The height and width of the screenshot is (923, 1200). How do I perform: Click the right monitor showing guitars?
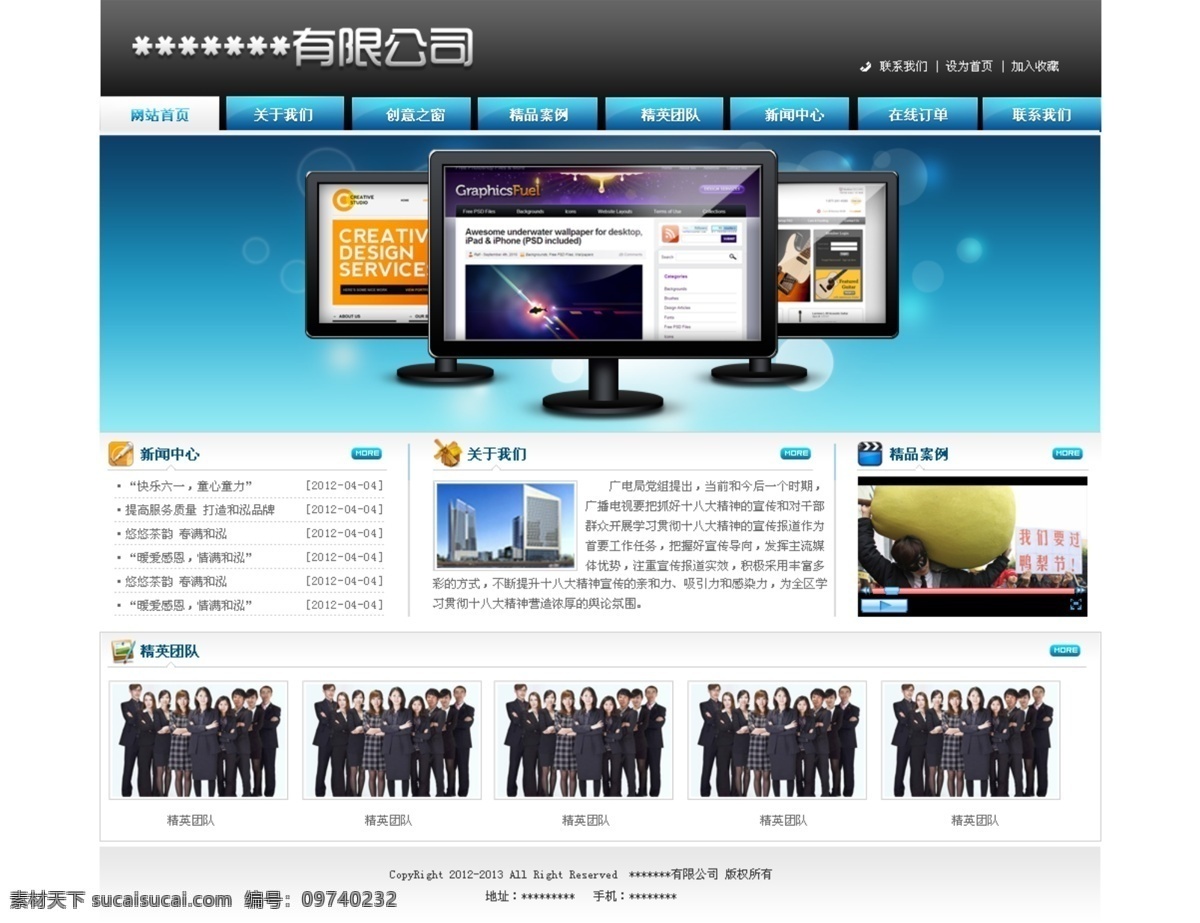coord(837,255)
